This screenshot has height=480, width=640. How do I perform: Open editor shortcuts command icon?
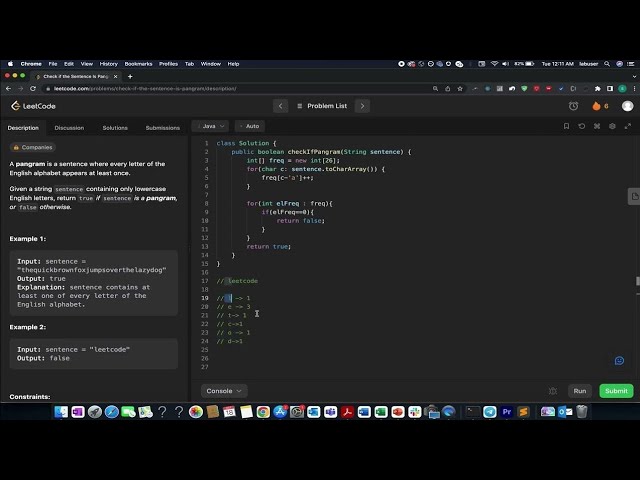point(597,126)
